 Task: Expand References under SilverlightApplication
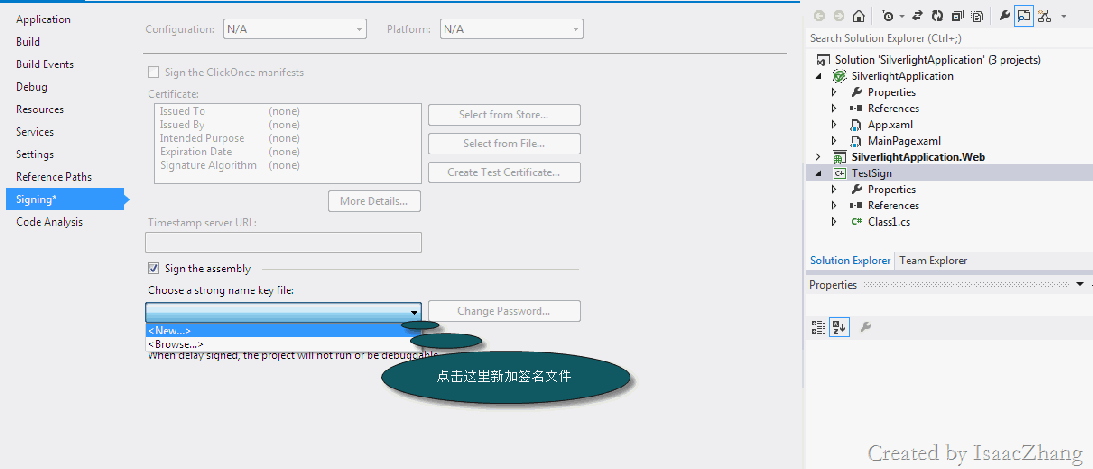tap(834, 108)
